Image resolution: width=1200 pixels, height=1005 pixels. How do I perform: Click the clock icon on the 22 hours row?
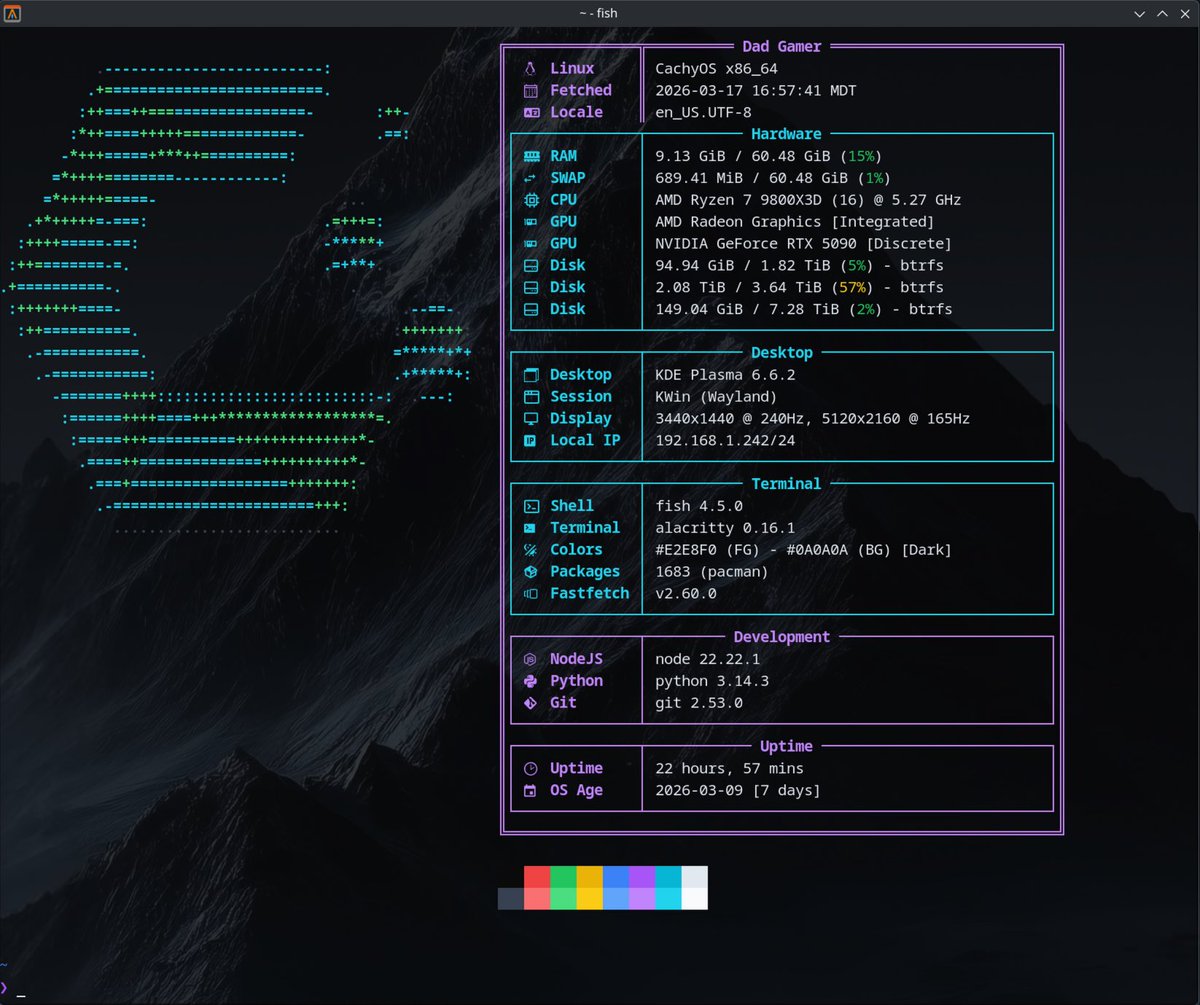pyautogui.click(x=530, y=769)
